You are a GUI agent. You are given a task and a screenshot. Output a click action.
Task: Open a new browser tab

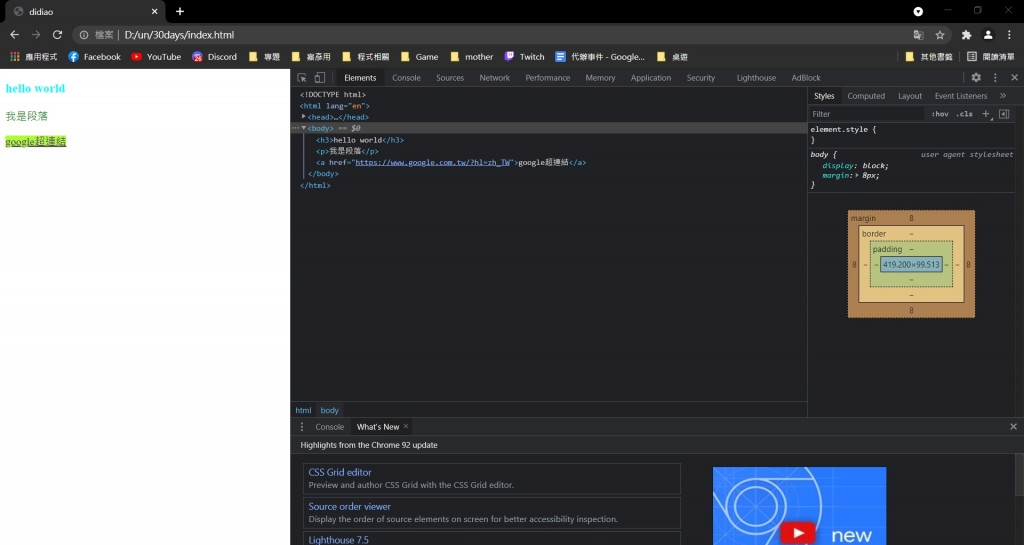click(180, 11)
